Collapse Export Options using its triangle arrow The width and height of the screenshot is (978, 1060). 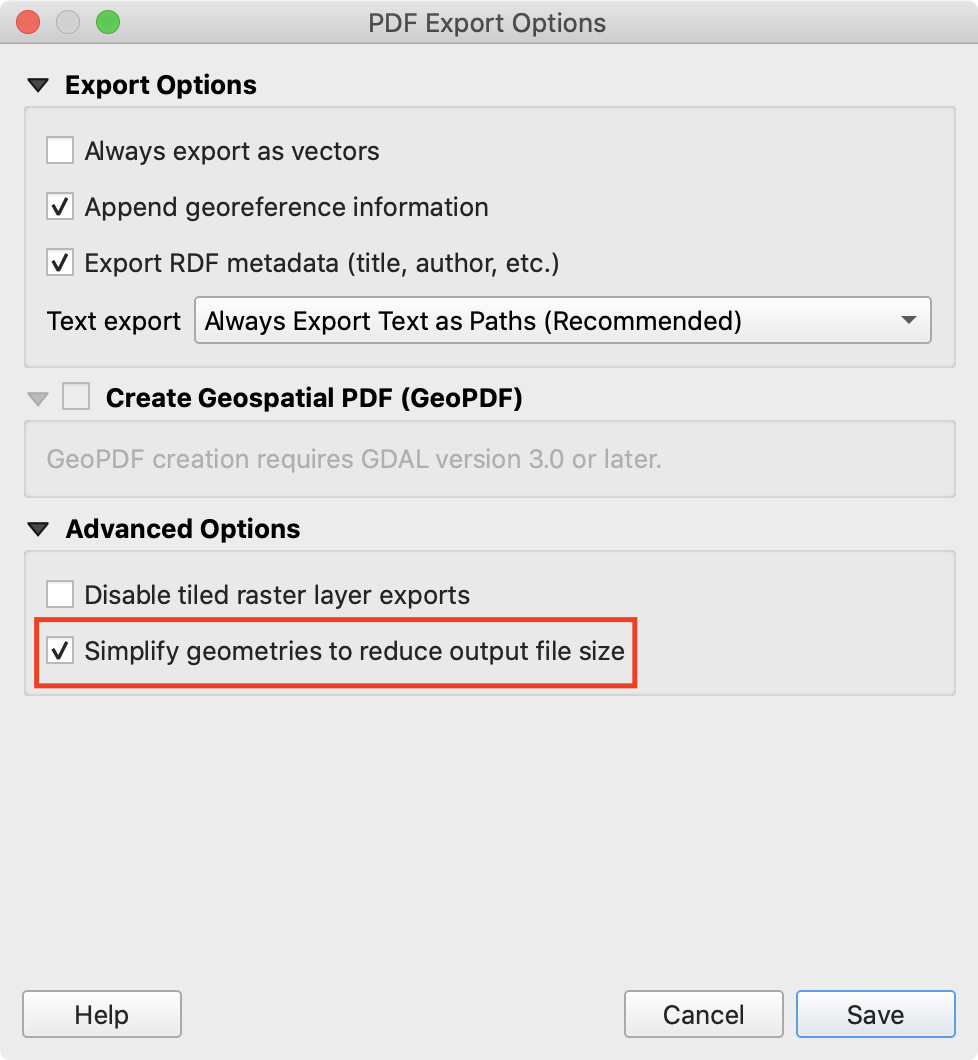coord(39,86)
